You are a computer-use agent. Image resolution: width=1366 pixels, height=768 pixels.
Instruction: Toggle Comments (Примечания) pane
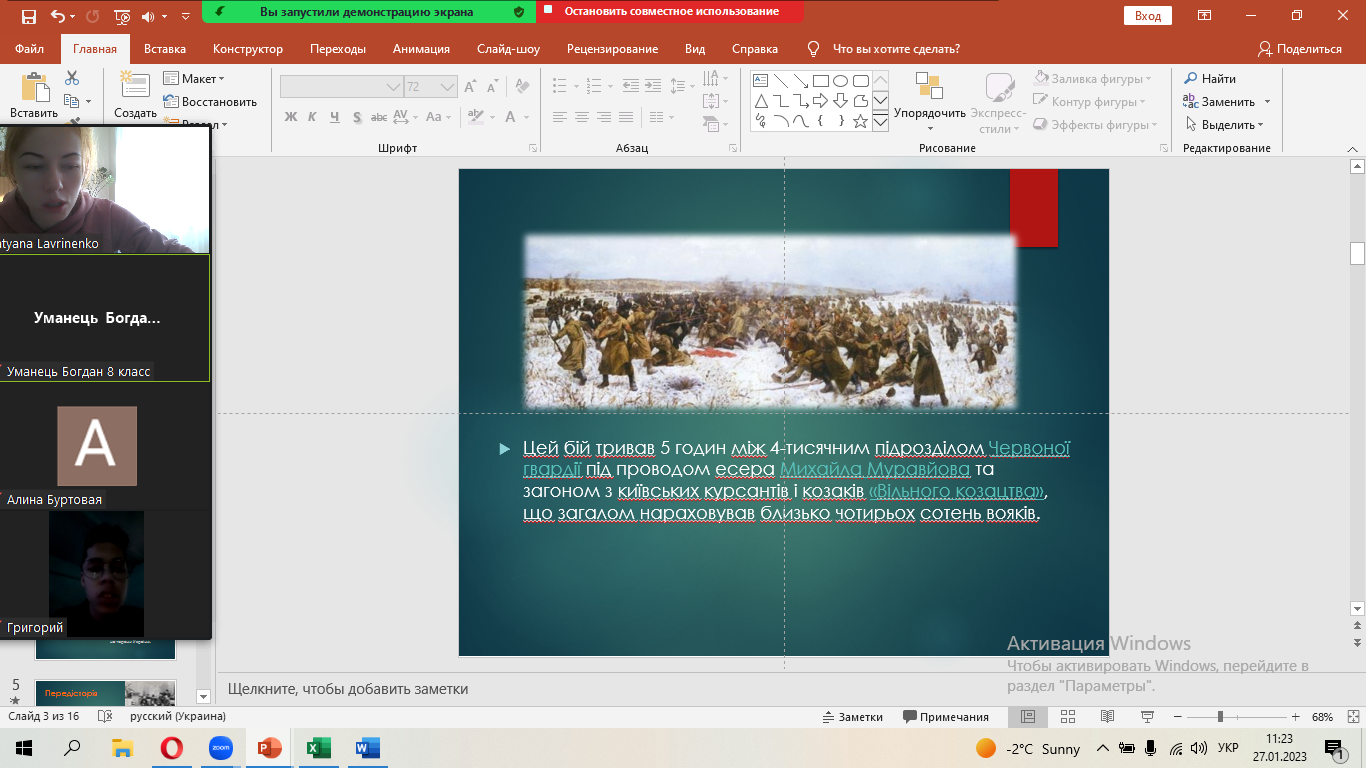[x=946, y=717]
